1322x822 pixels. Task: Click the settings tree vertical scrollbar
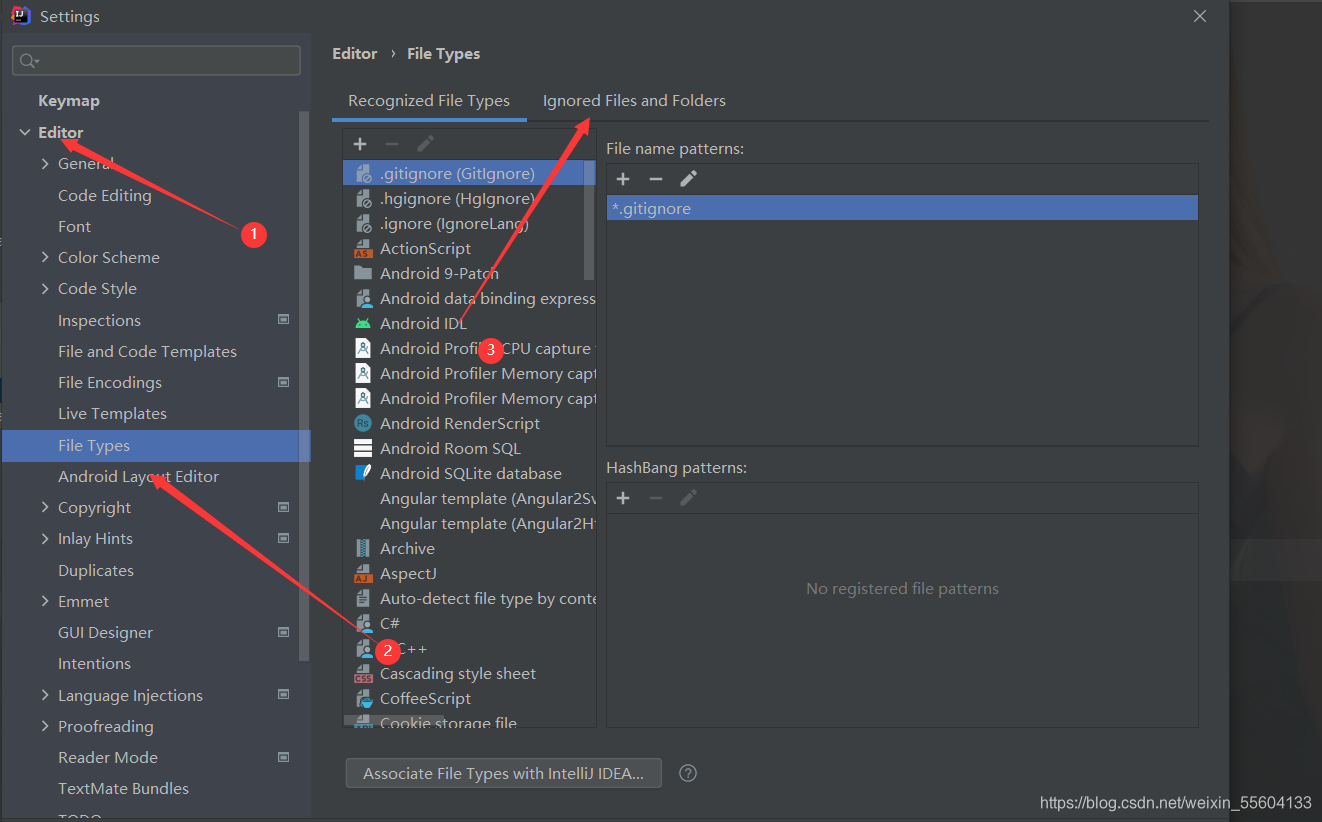(304, 385)
